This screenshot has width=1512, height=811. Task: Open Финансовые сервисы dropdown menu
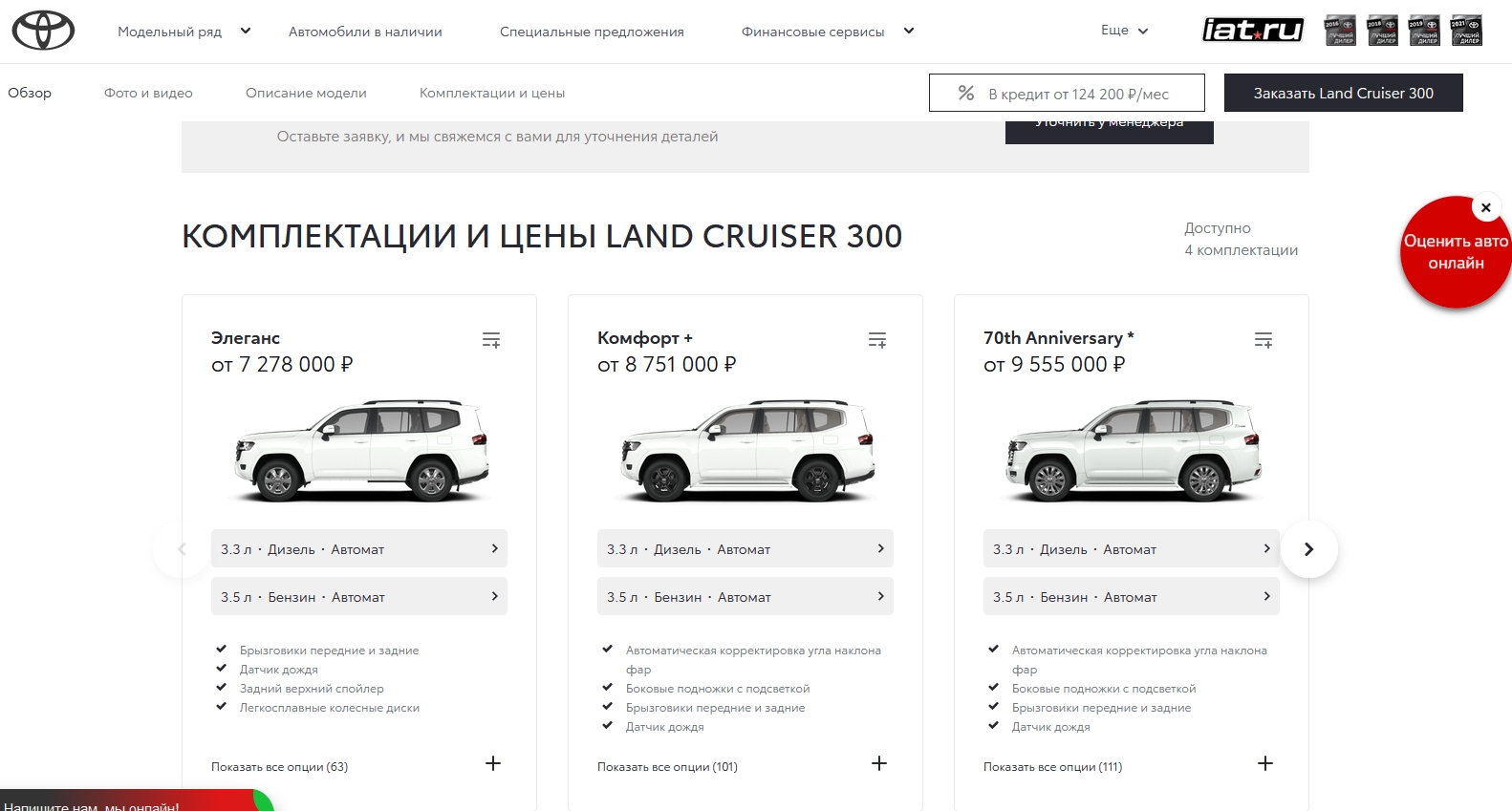click(x=828, y=32)
